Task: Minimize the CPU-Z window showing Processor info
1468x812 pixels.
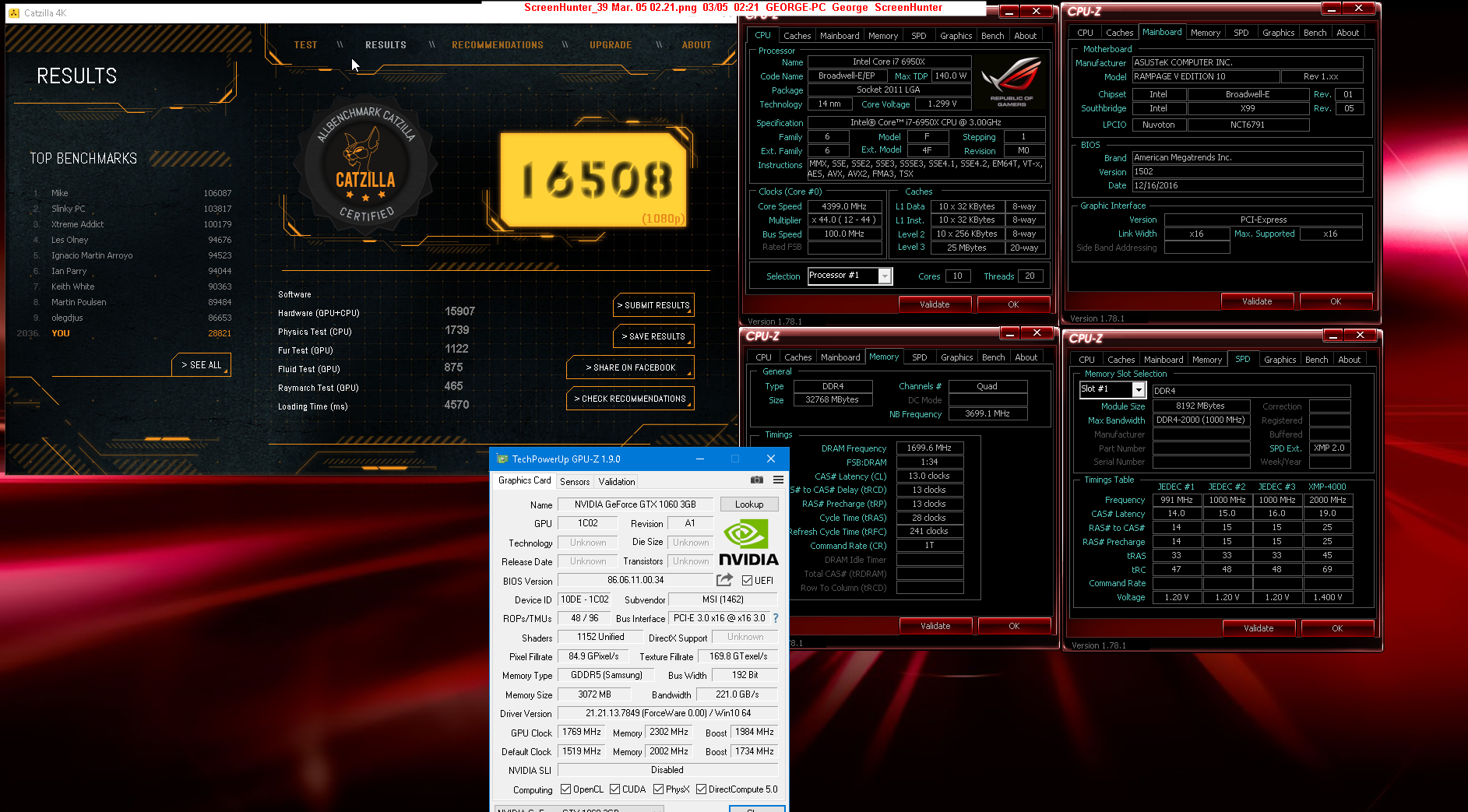Action: (x=1009, y=12)
